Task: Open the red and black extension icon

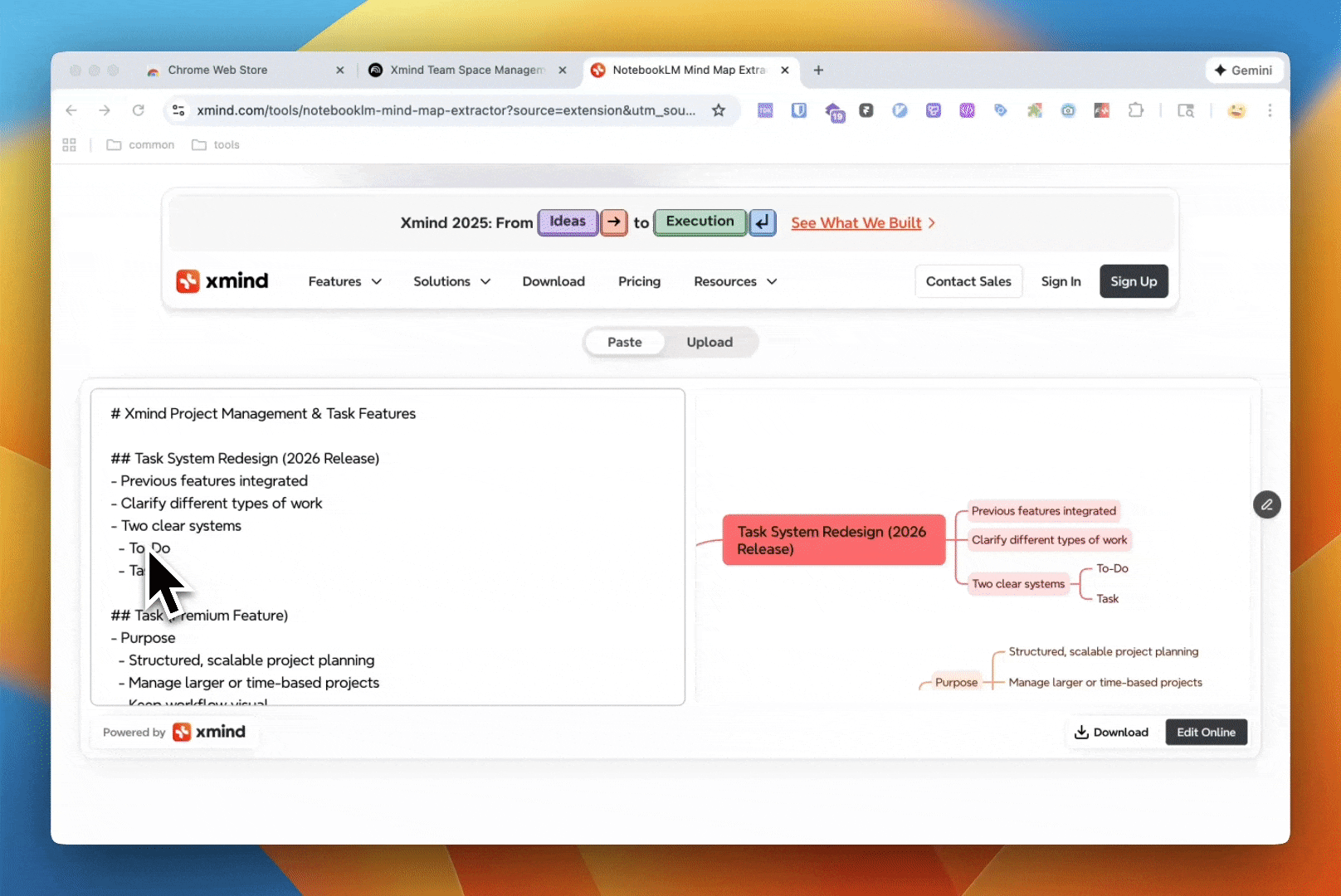Action: click(x=1102, y=110)
